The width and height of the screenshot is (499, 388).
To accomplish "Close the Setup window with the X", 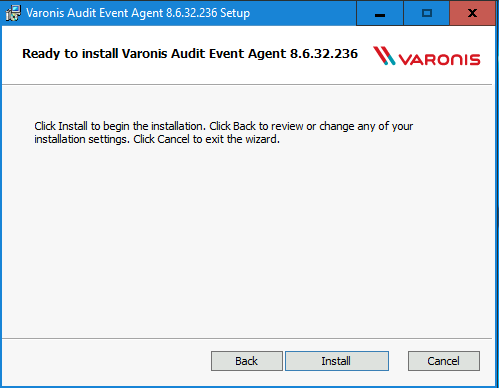I will (x=472, y=13).
